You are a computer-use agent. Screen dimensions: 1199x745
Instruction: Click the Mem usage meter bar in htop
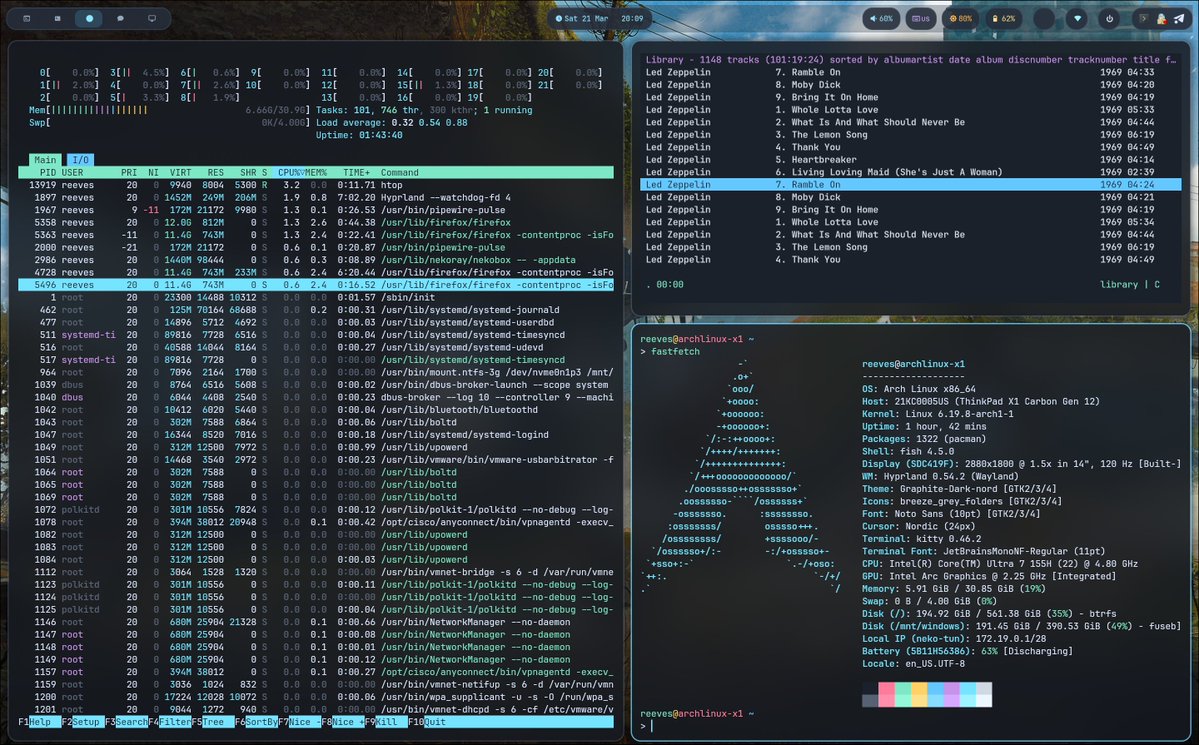point(169,110)
